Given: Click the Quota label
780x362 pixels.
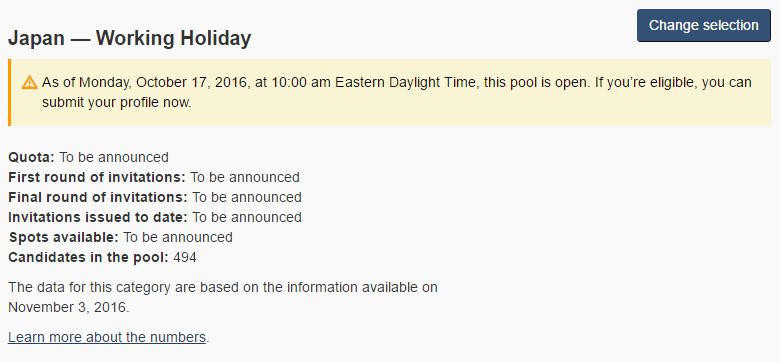Looking at the screenshot, I should point(32,158).
